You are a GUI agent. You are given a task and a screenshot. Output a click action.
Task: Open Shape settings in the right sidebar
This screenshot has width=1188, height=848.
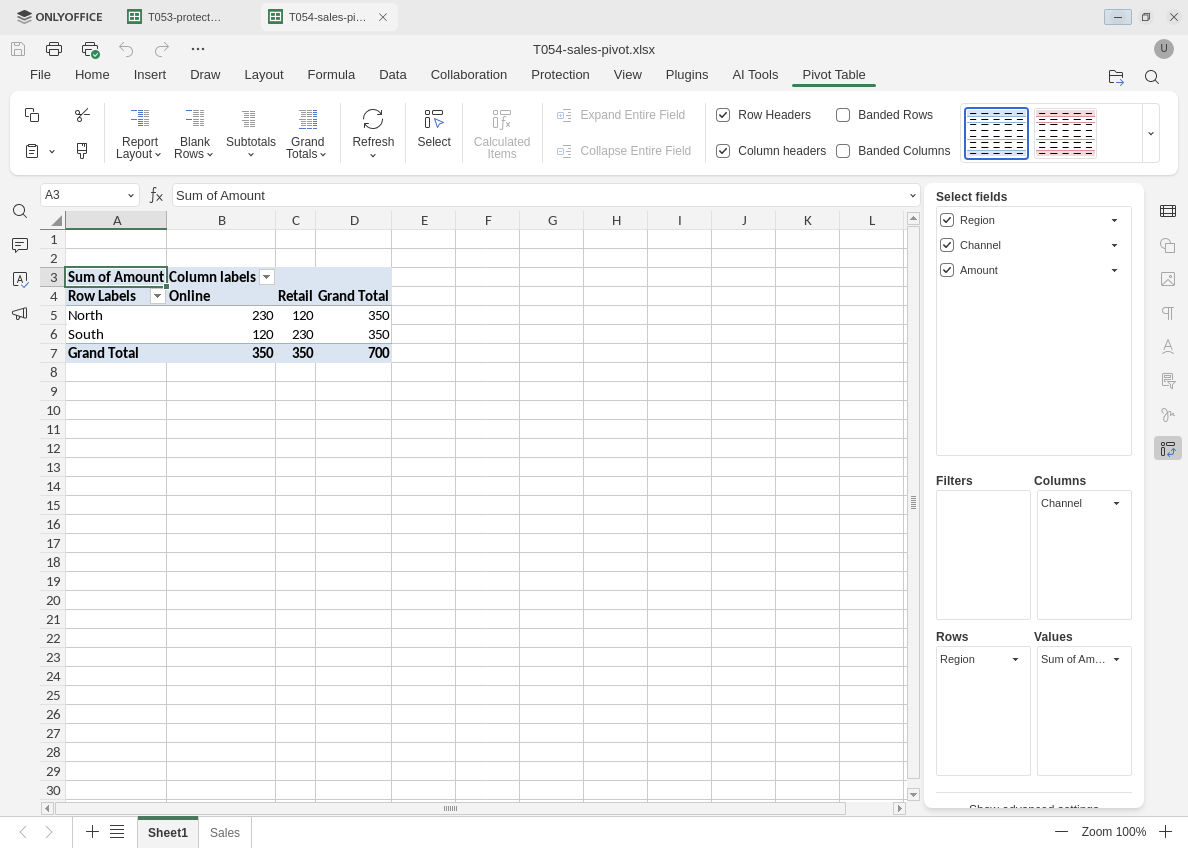pyautogui.click(x=1168, y=245)
